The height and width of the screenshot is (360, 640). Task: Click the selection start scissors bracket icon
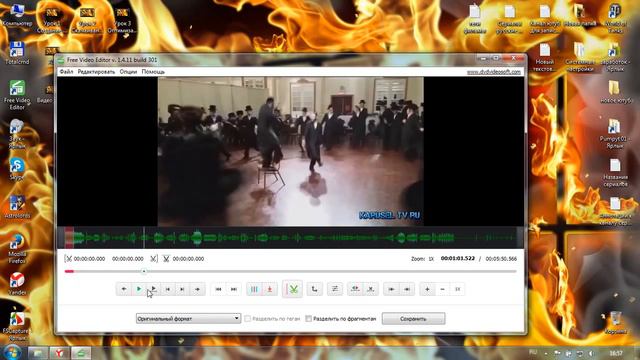pyautogui.click(x=69, y=259)
